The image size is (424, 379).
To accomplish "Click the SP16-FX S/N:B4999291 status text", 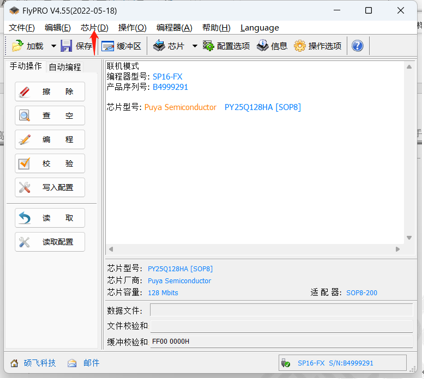I will click(x=335, y=363).
